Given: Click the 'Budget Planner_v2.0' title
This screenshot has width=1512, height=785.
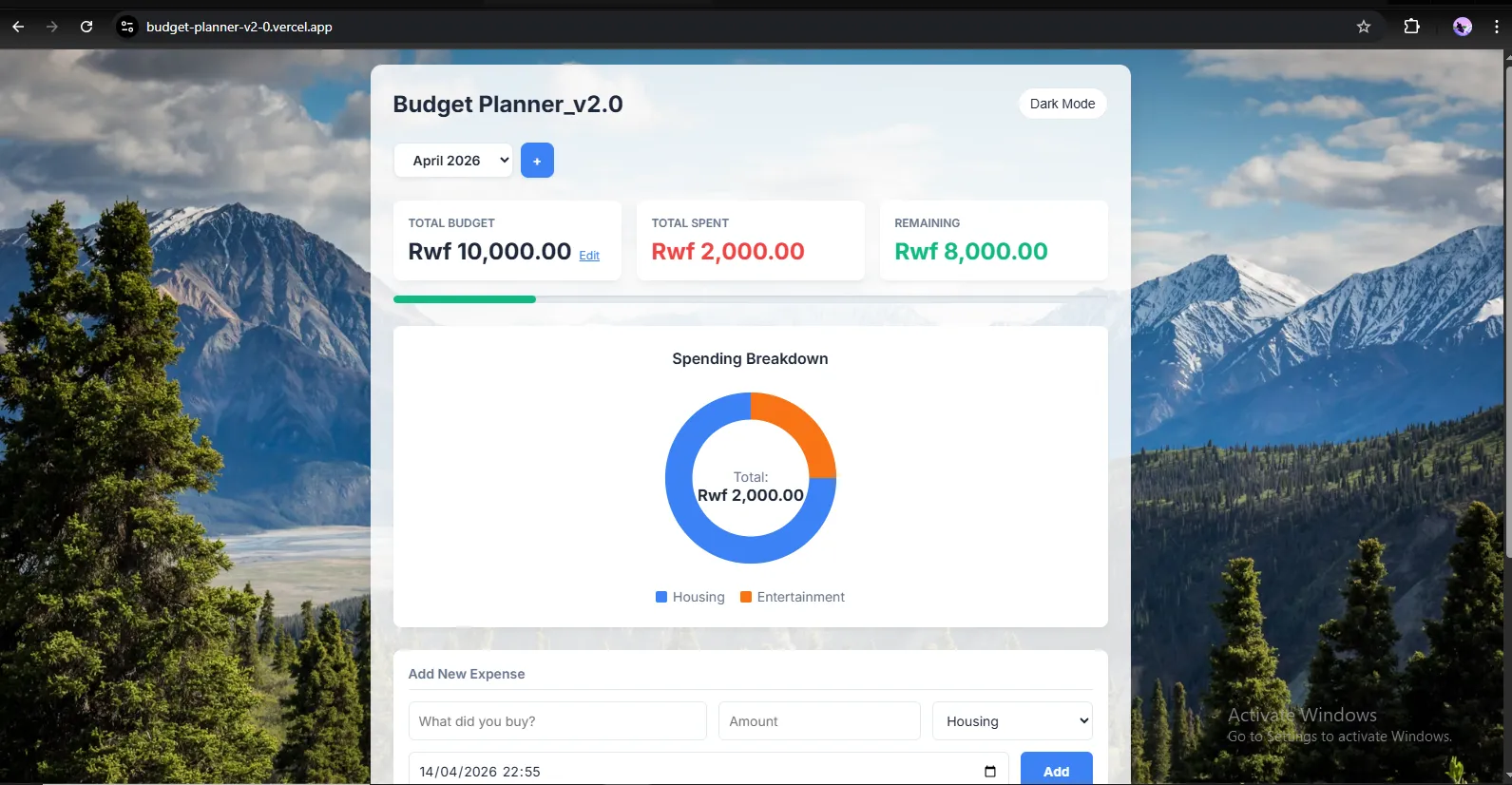Looking at the screenshot, I should [507, 105].
